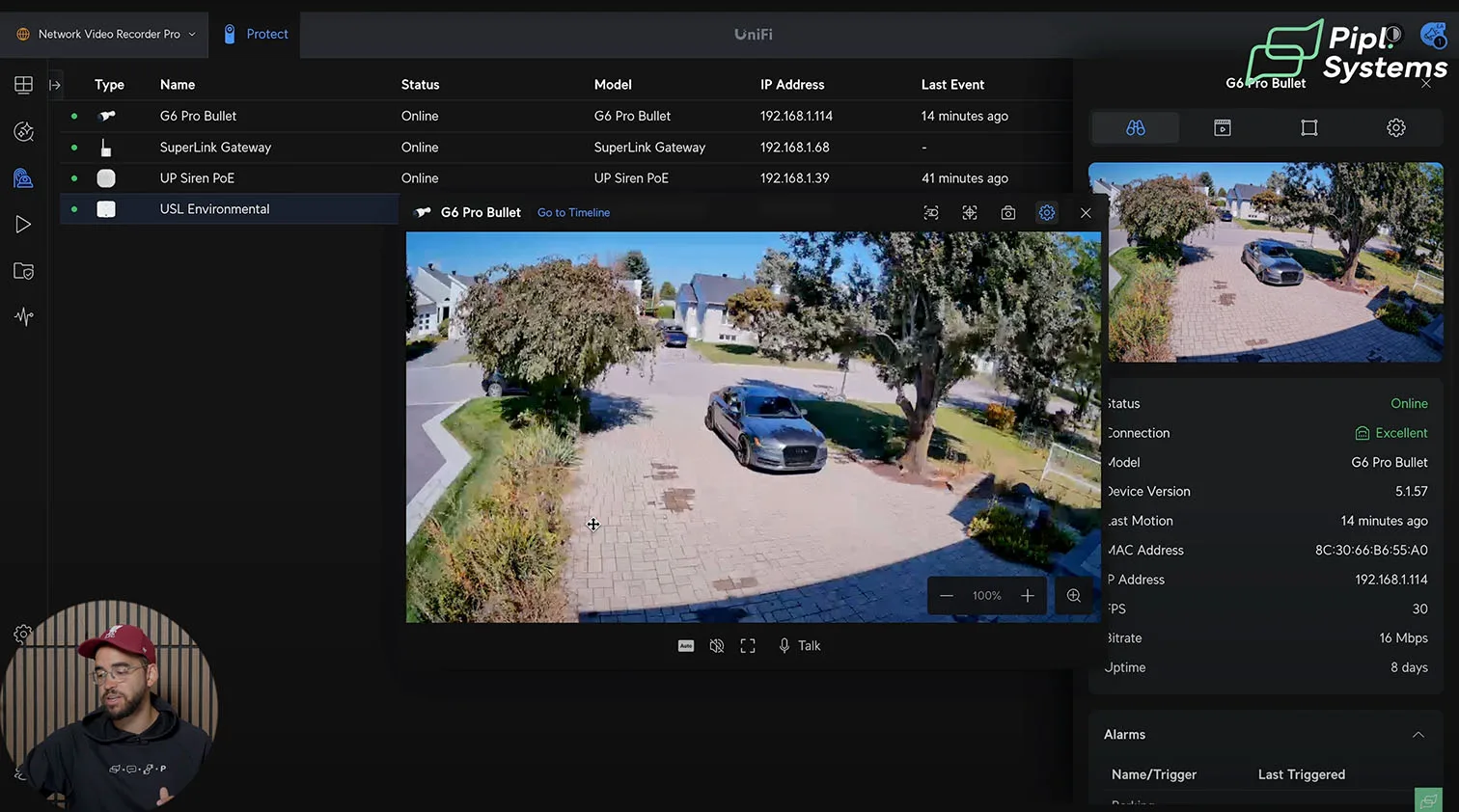The width and height of the screenshot is (1459, 812).
Task: Open the recordings clip tab in side panel
Action: (1223, 128)
